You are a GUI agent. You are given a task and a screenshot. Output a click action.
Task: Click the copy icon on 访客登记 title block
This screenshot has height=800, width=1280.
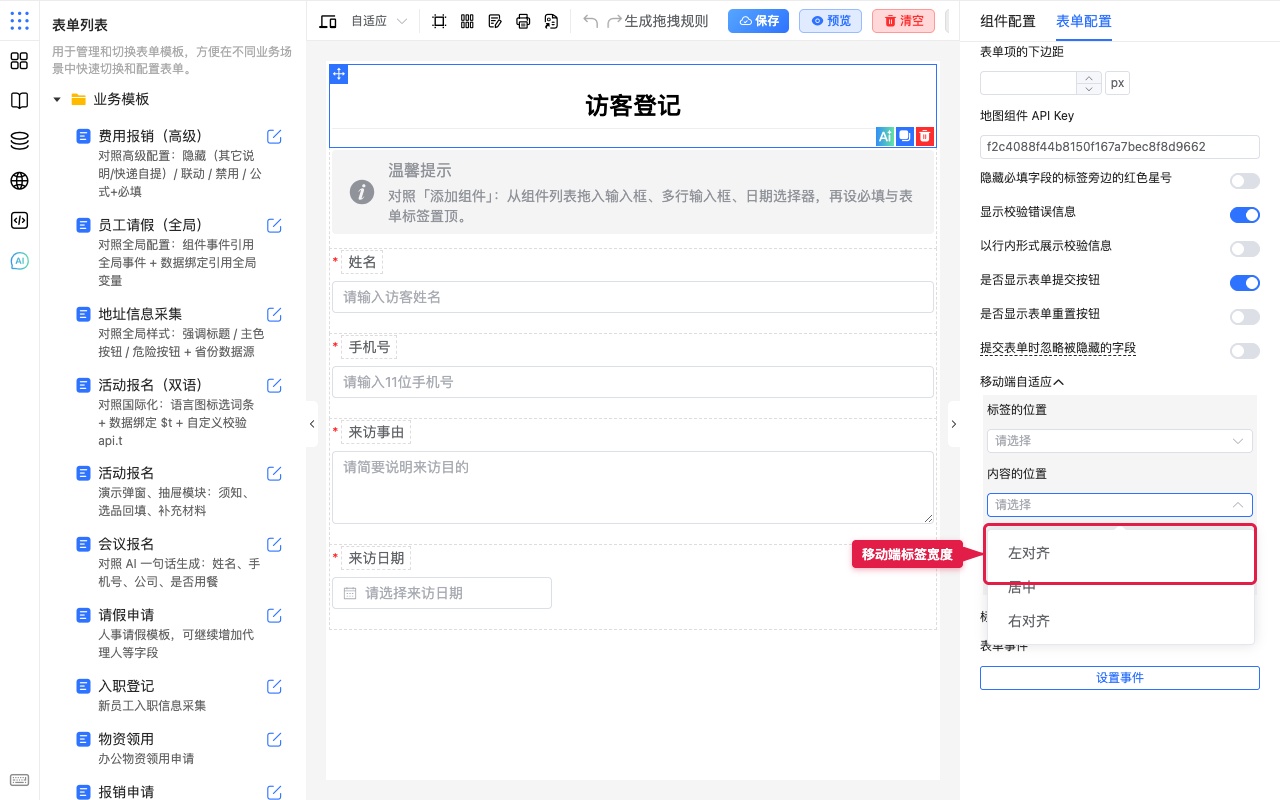click(905, 137)
